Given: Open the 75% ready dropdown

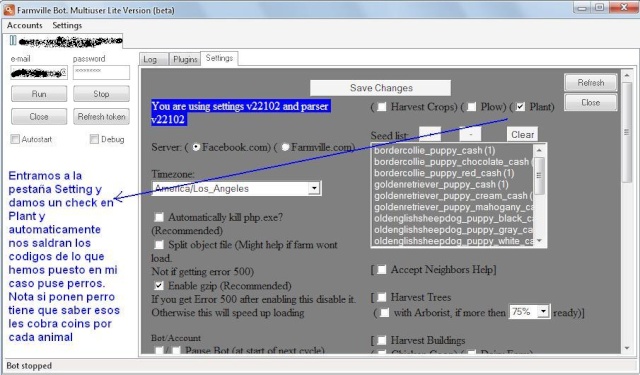Looking at the screenshot, I should pos(543,312).
